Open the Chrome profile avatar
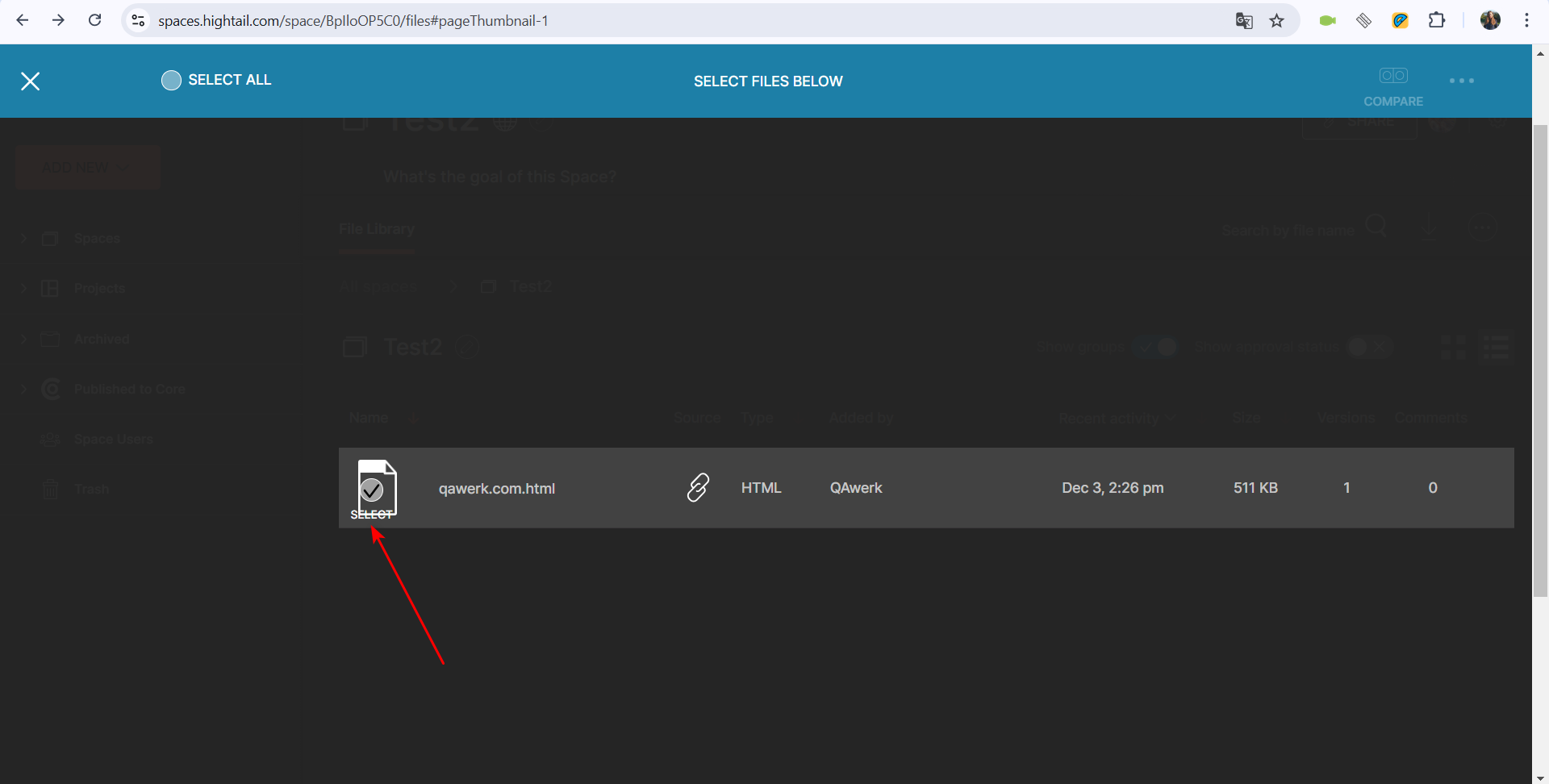Image resolution: width=1549 pixels, height=784 pixels. pos(1490,20)
